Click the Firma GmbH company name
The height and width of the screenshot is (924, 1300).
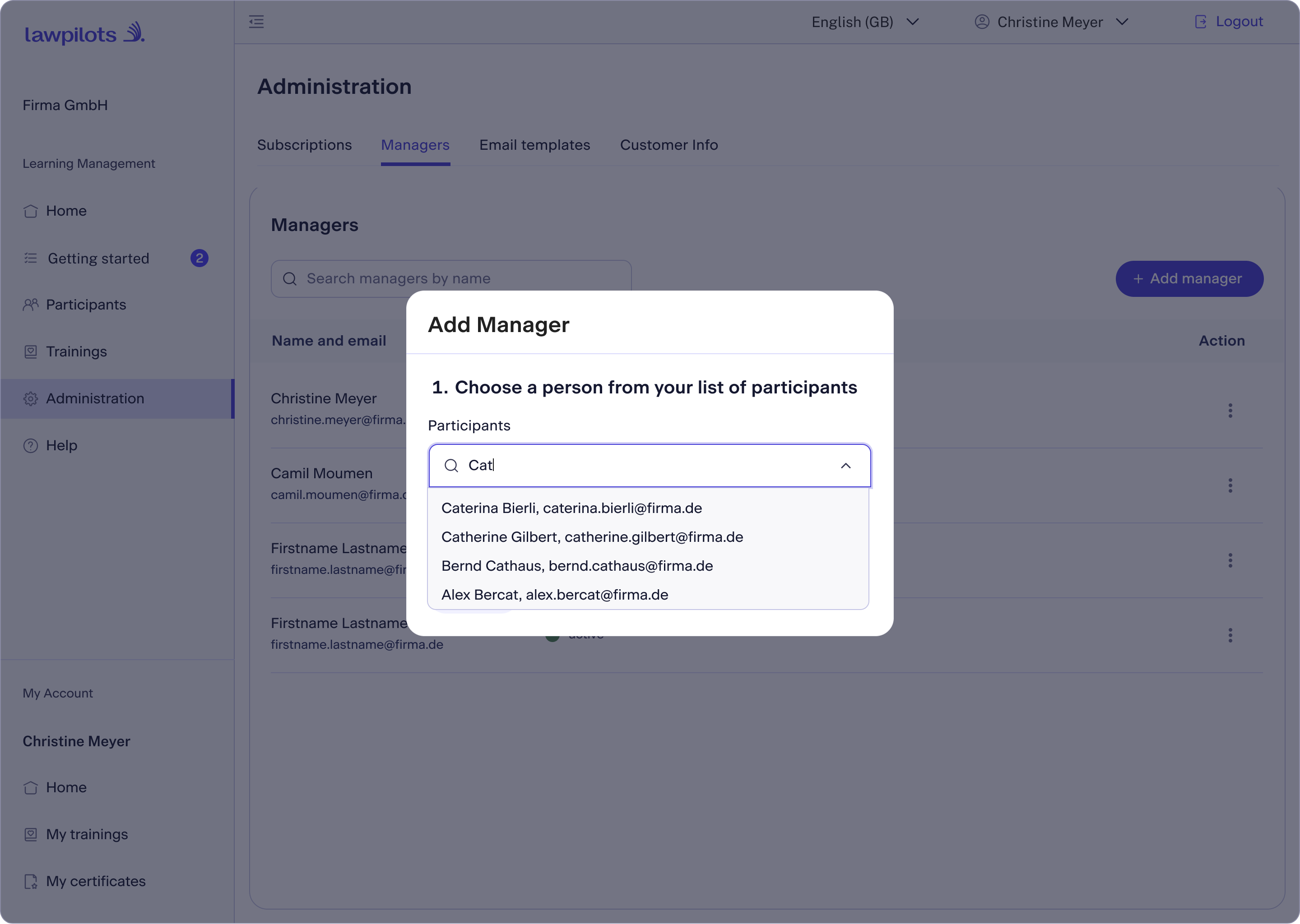(x=65, y=105)
